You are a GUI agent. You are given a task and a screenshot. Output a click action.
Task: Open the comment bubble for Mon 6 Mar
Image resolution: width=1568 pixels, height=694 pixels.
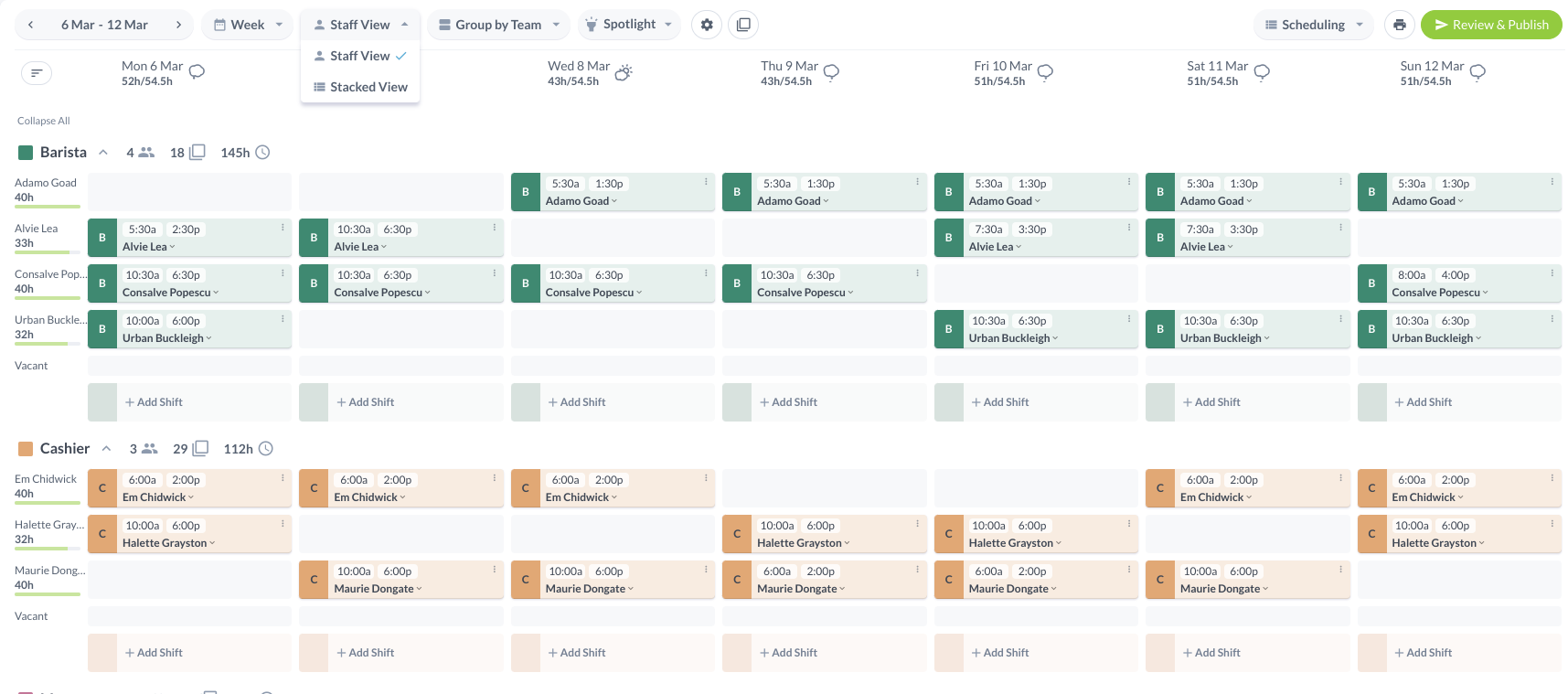(197, 72)
